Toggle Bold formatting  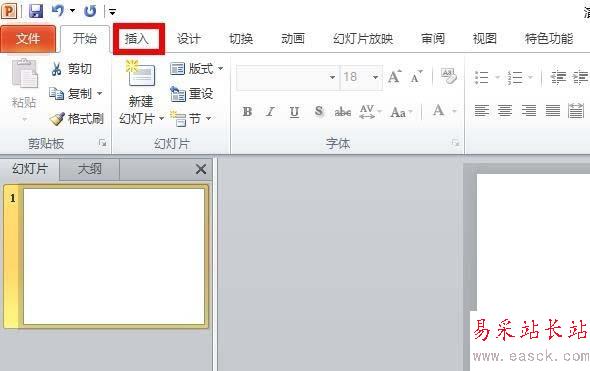coord(247,112)
